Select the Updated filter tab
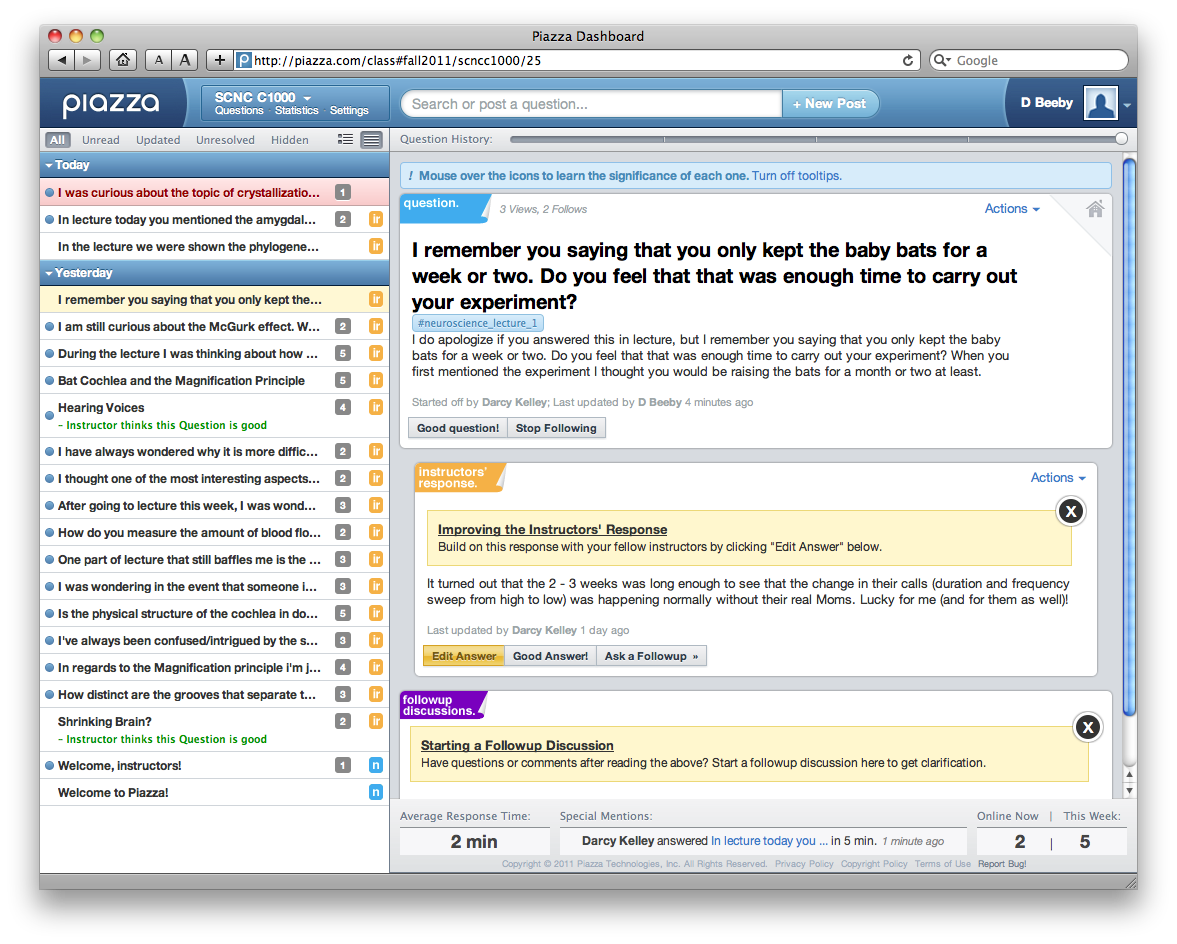1177x944 pixels. click(x=158, y=140)
